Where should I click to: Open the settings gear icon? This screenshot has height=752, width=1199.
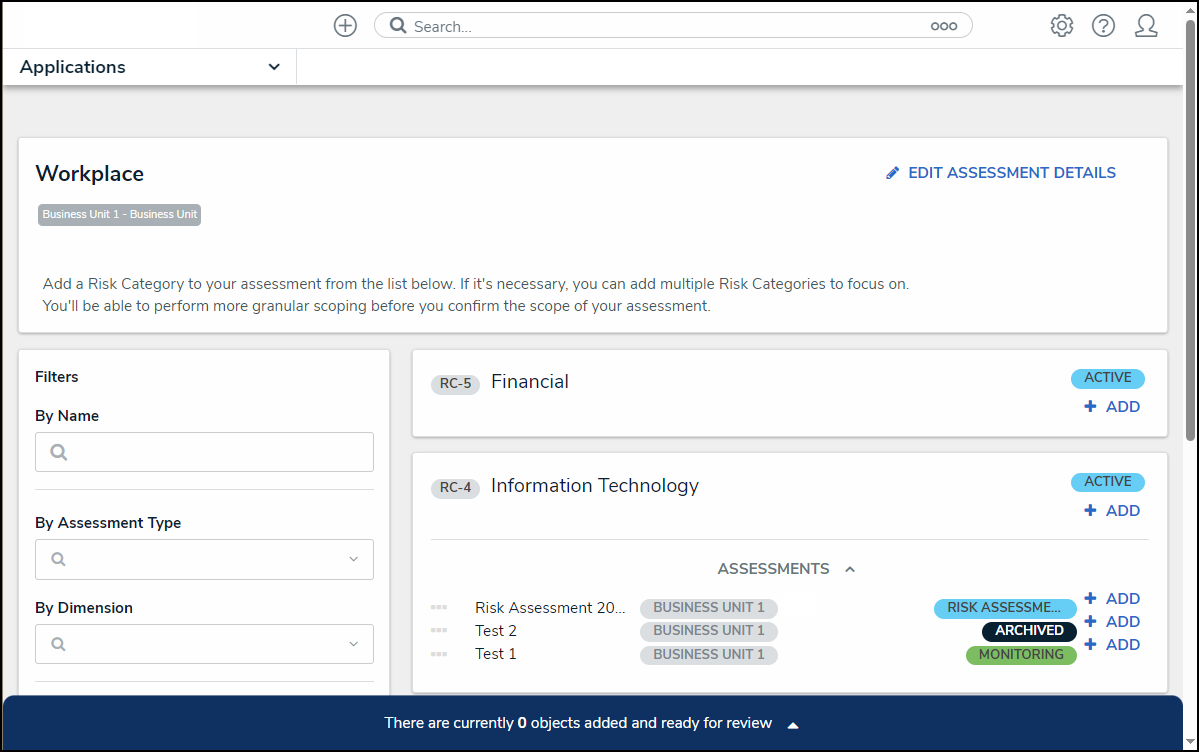[1061, 26]
